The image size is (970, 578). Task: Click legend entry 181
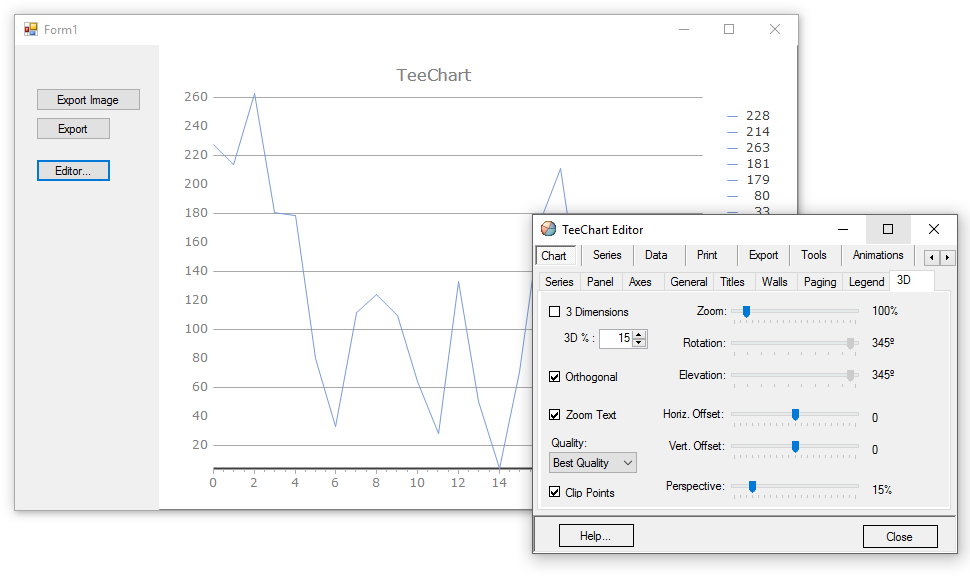coord(749,164)
